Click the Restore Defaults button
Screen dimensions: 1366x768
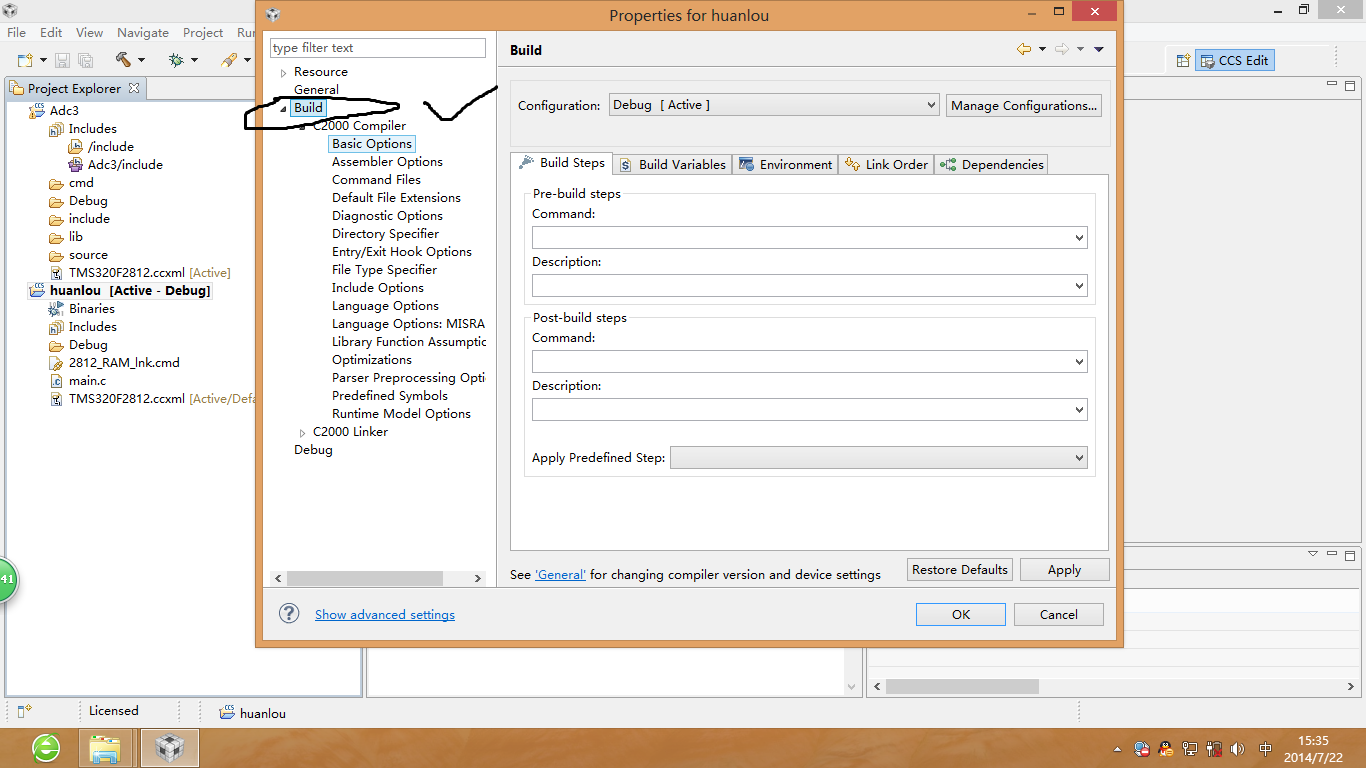point(960,569)
